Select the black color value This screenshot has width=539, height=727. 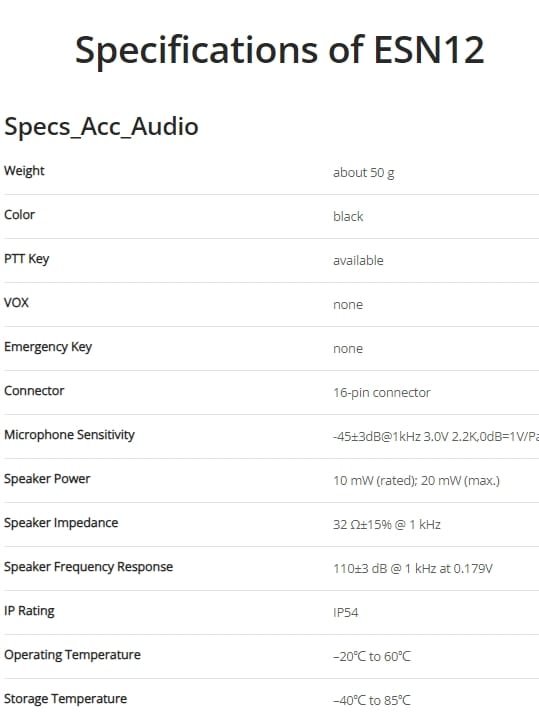point(348,217)
